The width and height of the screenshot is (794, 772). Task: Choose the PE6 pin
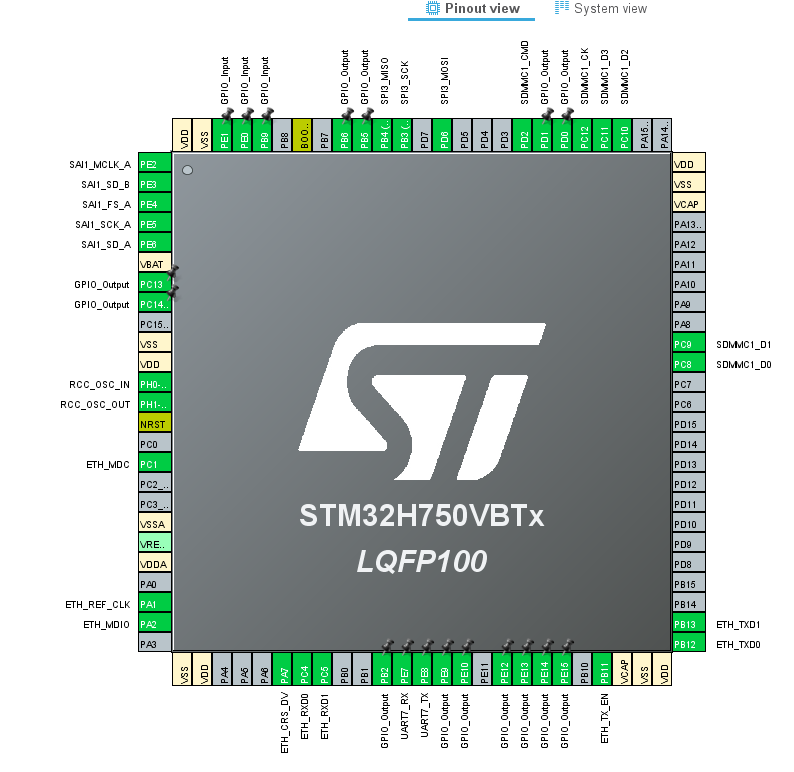point(155,244)
